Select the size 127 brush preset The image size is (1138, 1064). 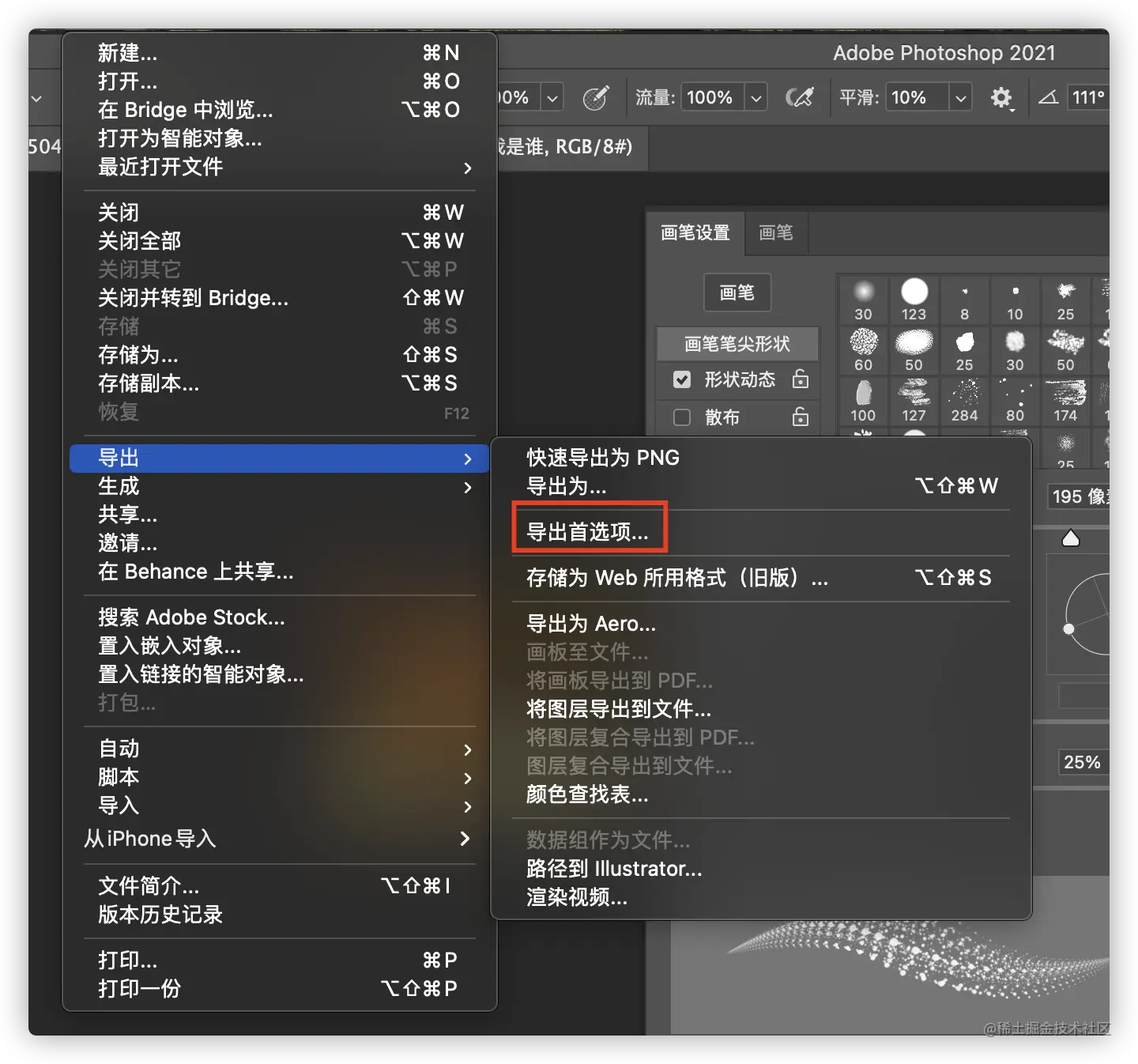coord(914,401)
